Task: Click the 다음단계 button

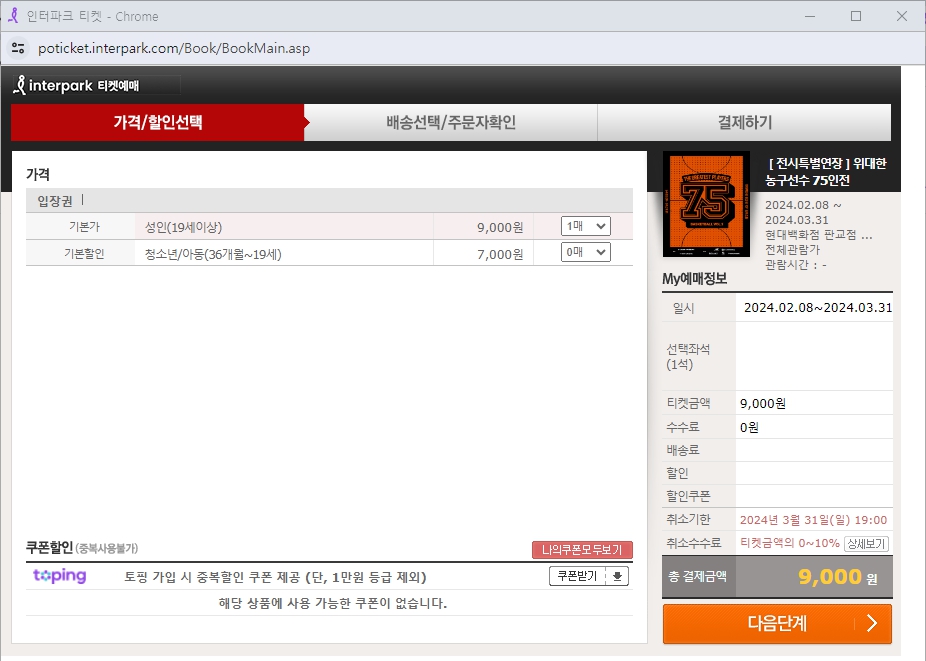Action: tap(777, 624)
